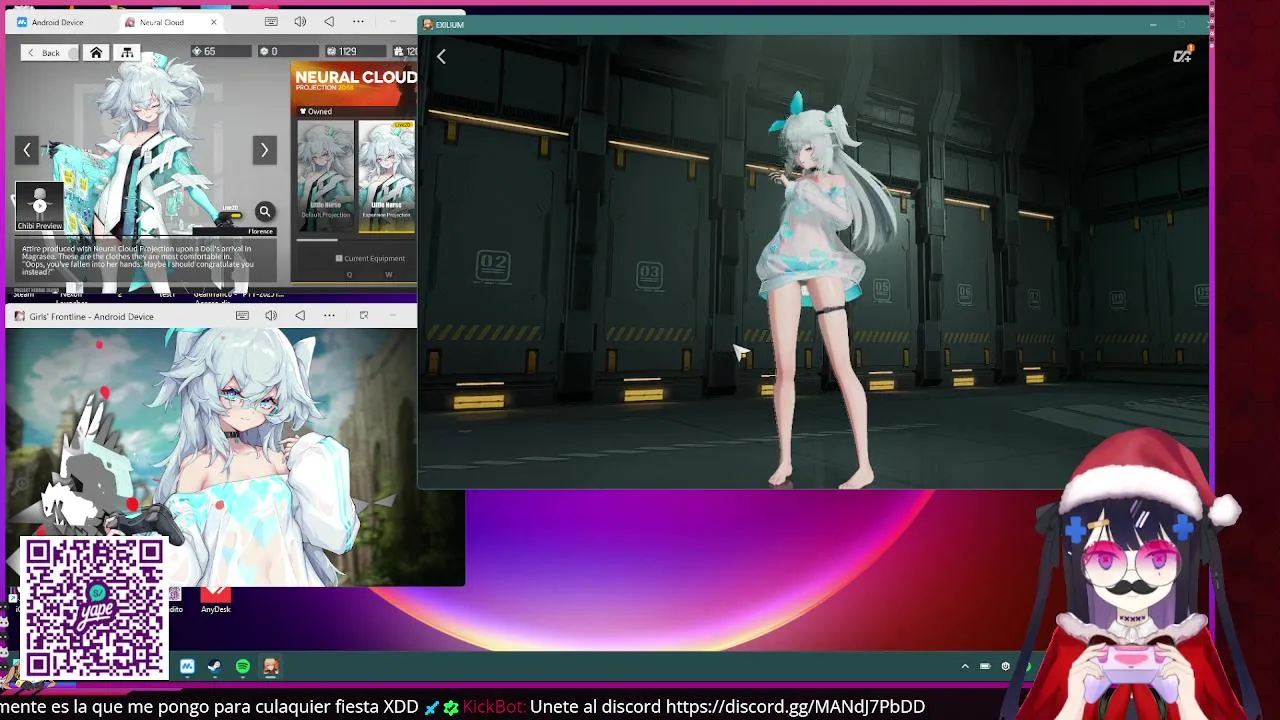1280x720 pixels.
Task: Open Steam from the taskbar
Action: pos(214,666)
